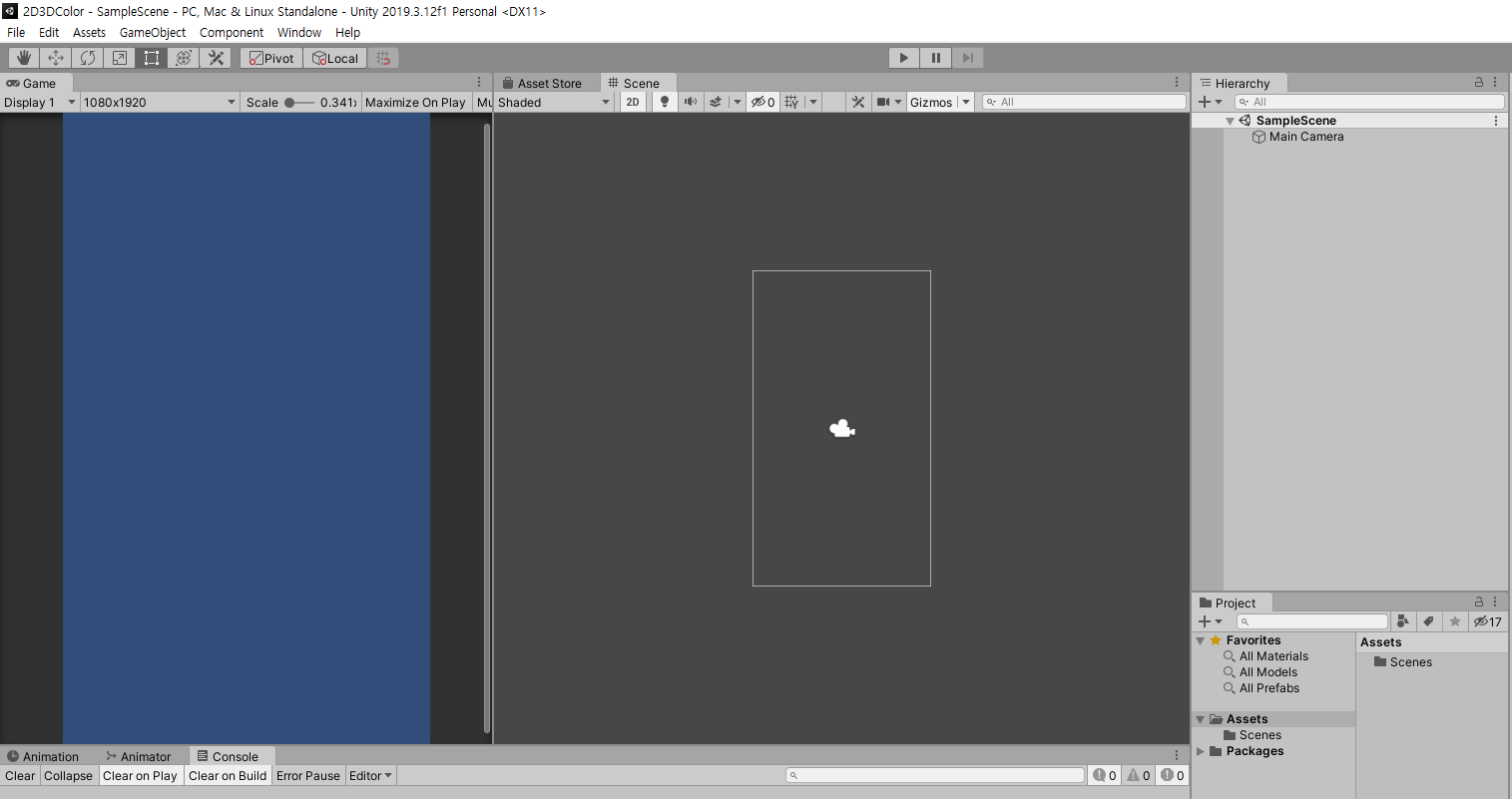Open SampleScene options menu
This screenshot has height=799, width=1512.
1496,121
